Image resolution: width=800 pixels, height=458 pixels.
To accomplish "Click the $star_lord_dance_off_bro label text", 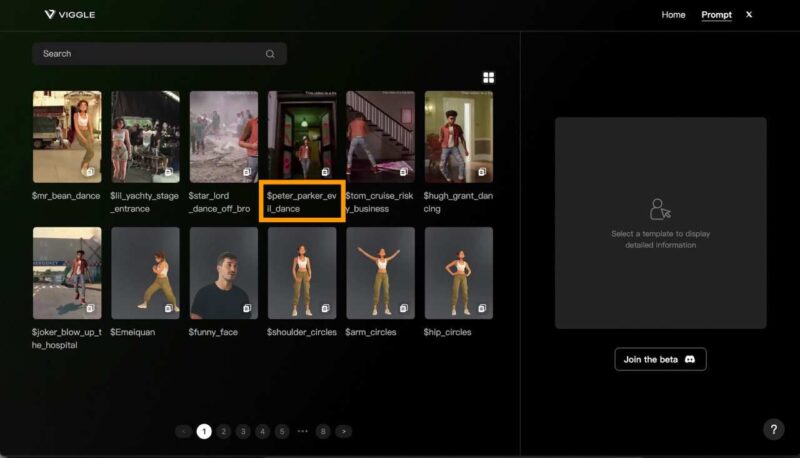I will (x=219, y=202).
